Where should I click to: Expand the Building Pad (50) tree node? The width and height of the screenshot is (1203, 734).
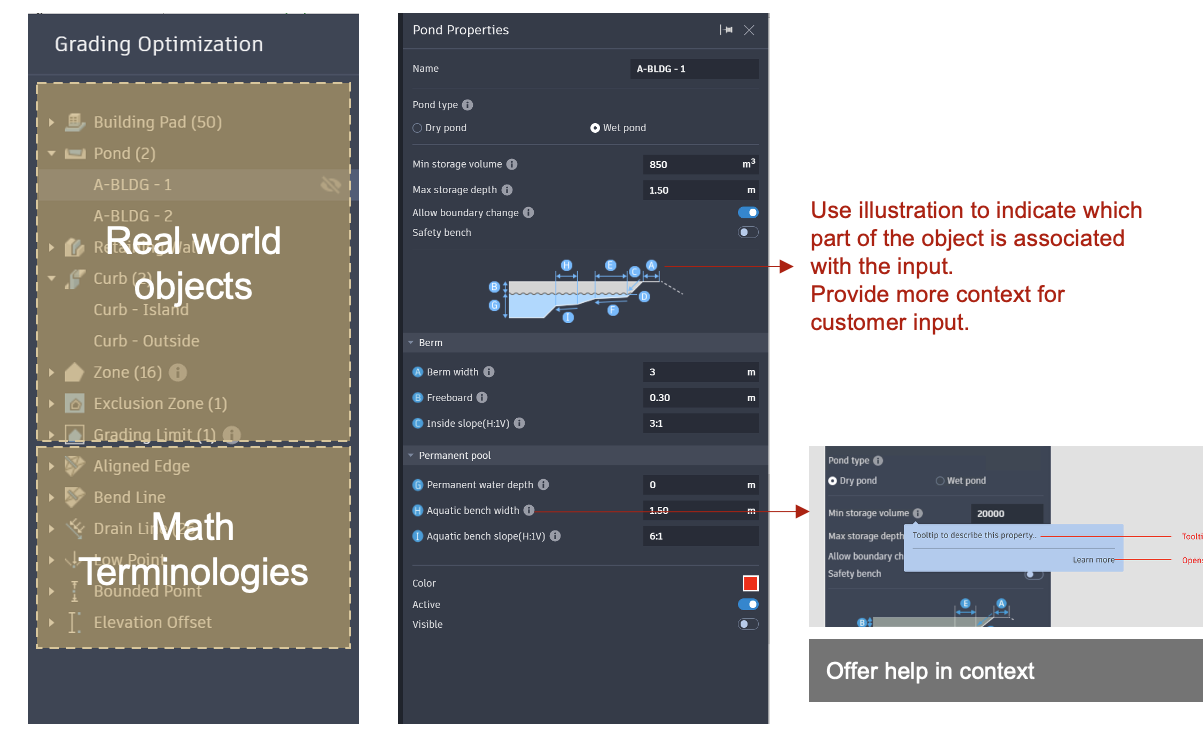click(x=51, y=122)
